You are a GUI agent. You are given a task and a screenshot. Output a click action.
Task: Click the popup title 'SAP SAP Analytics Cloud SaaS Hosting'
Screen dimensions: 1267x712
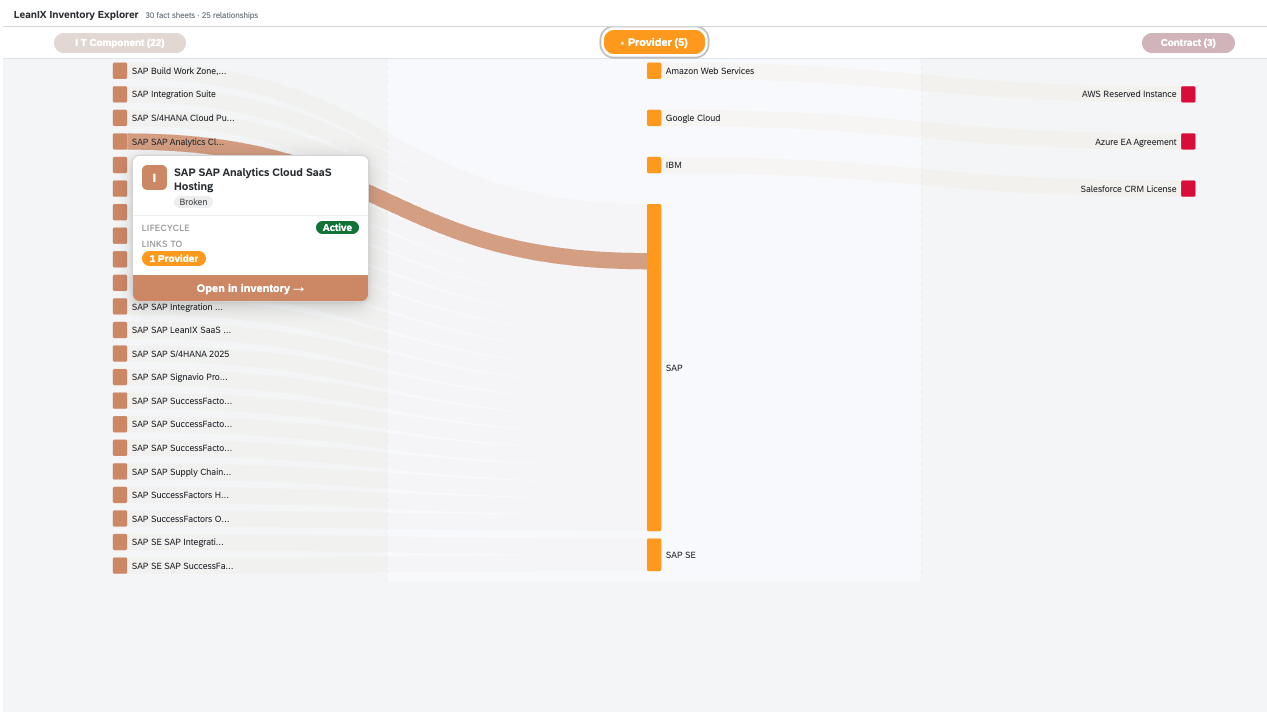pos(253,179)
